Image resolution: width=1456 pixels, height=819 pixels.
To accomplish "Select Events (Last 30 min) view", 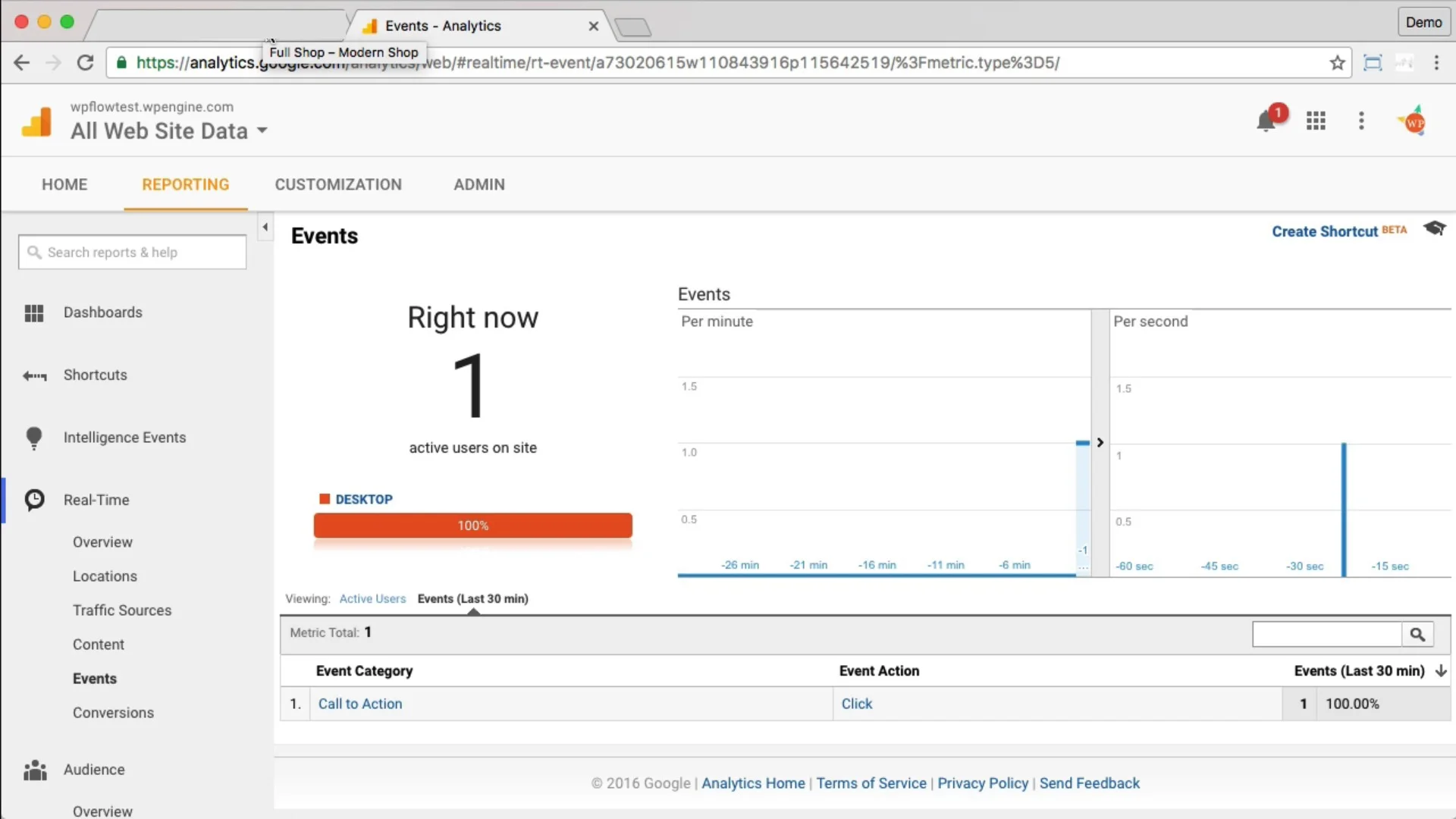I will 472,599.
